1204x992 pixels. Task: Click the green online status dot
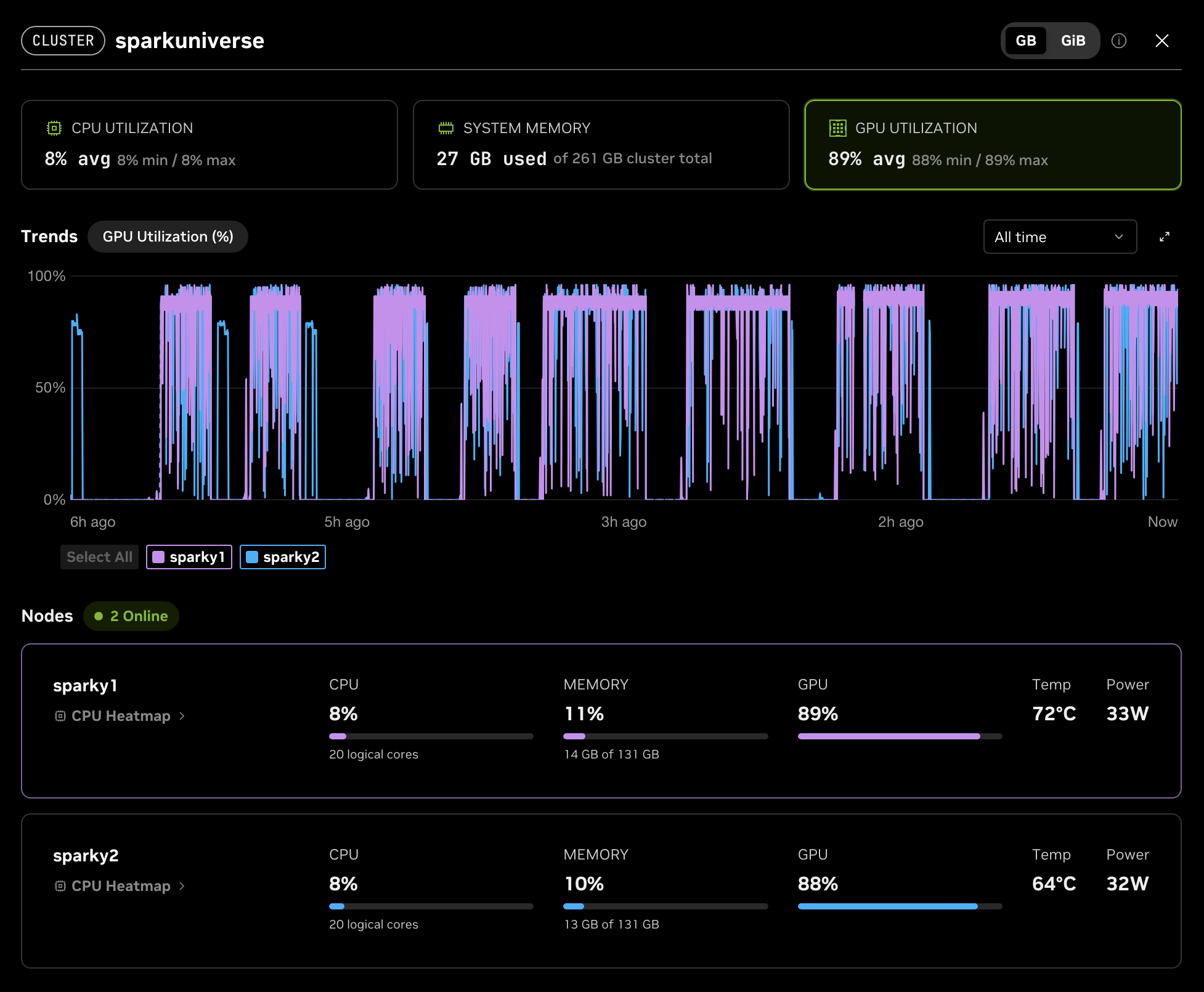(99, 616)
